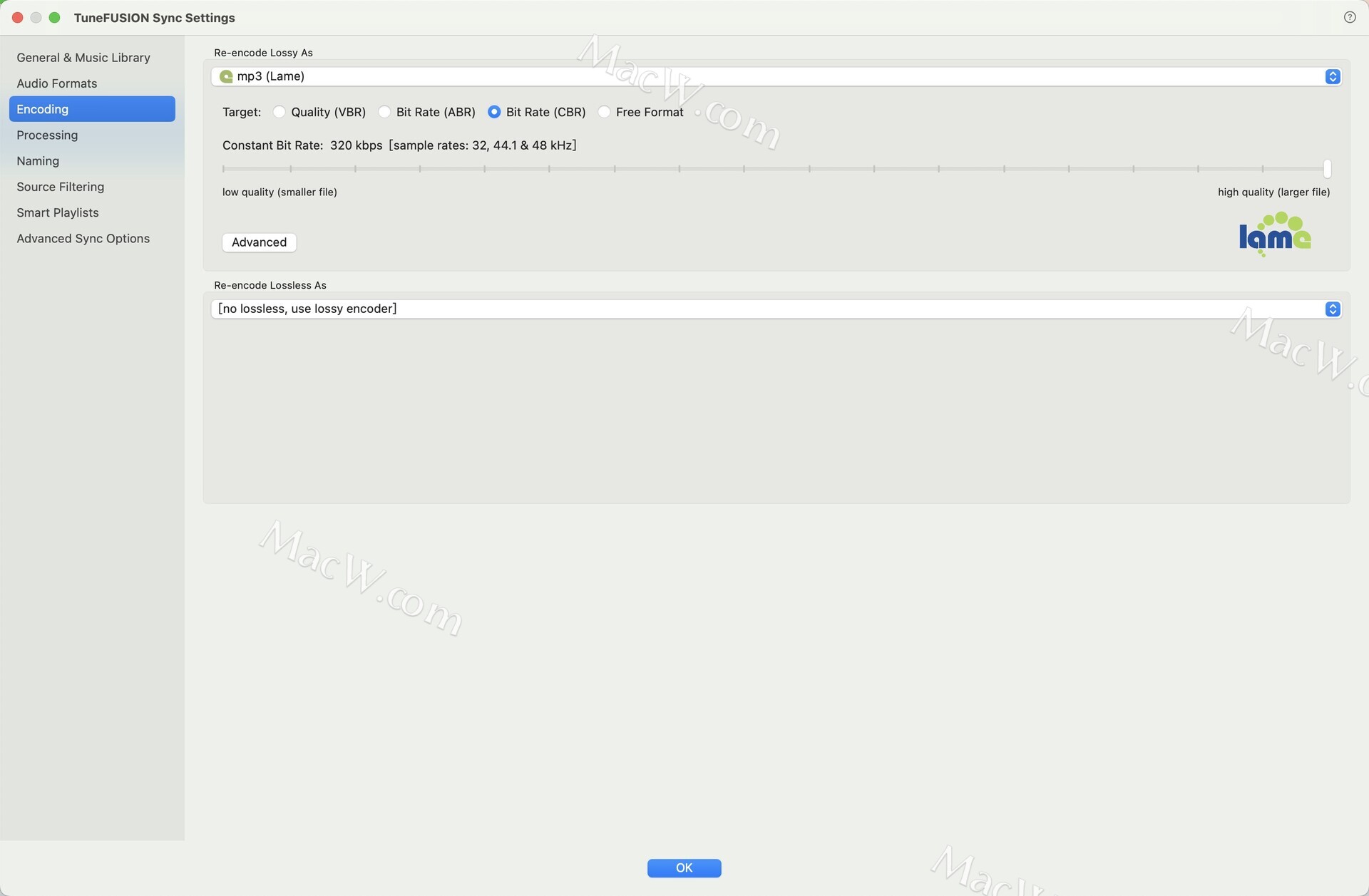Open the Re-encode Lossless As dropdown
This screenshot has width=1369, height=896.
pos(776,309)
